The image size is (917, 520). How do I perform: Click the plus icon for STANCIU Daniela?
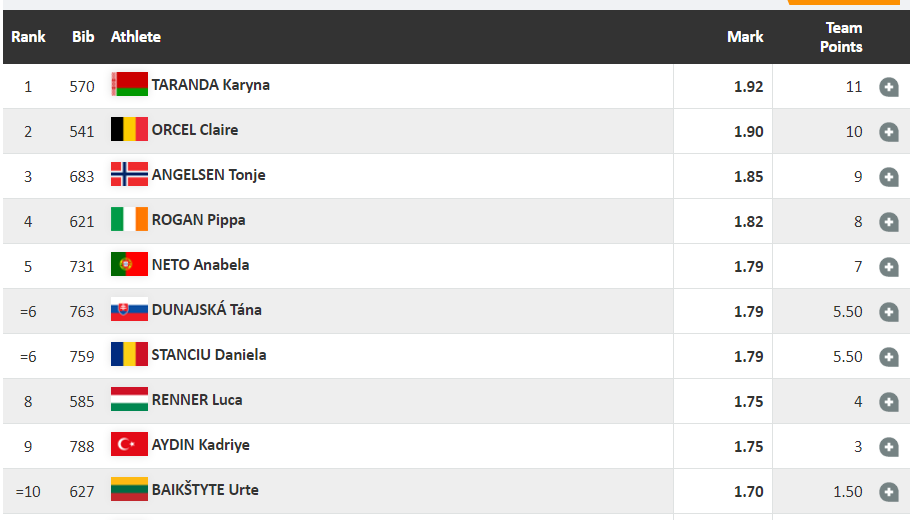[x=888, y=357]
